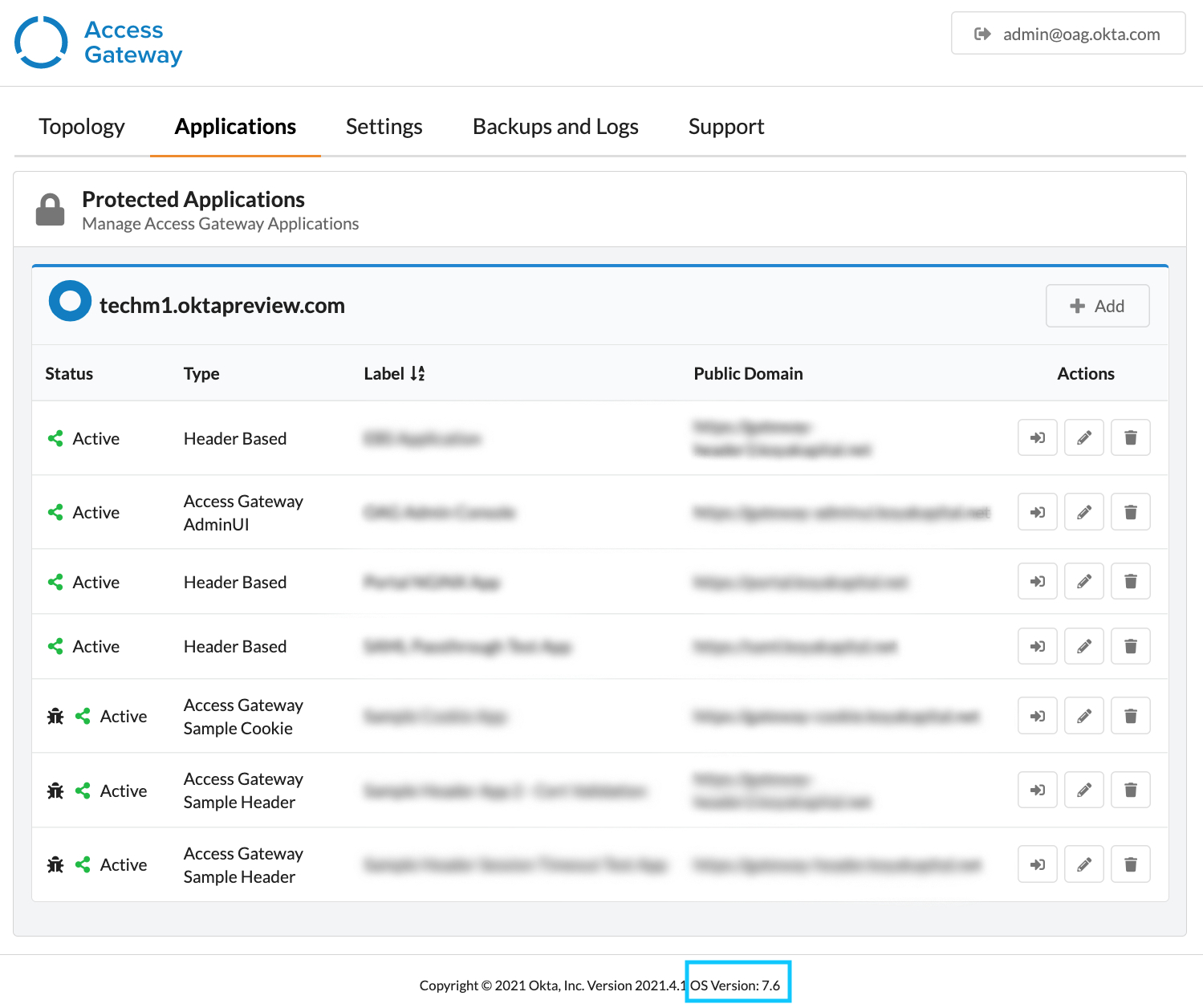Click the lock icon next to Protected Applications
The width and height of the screenshot is (1203, 1008).
coord(50,209)
